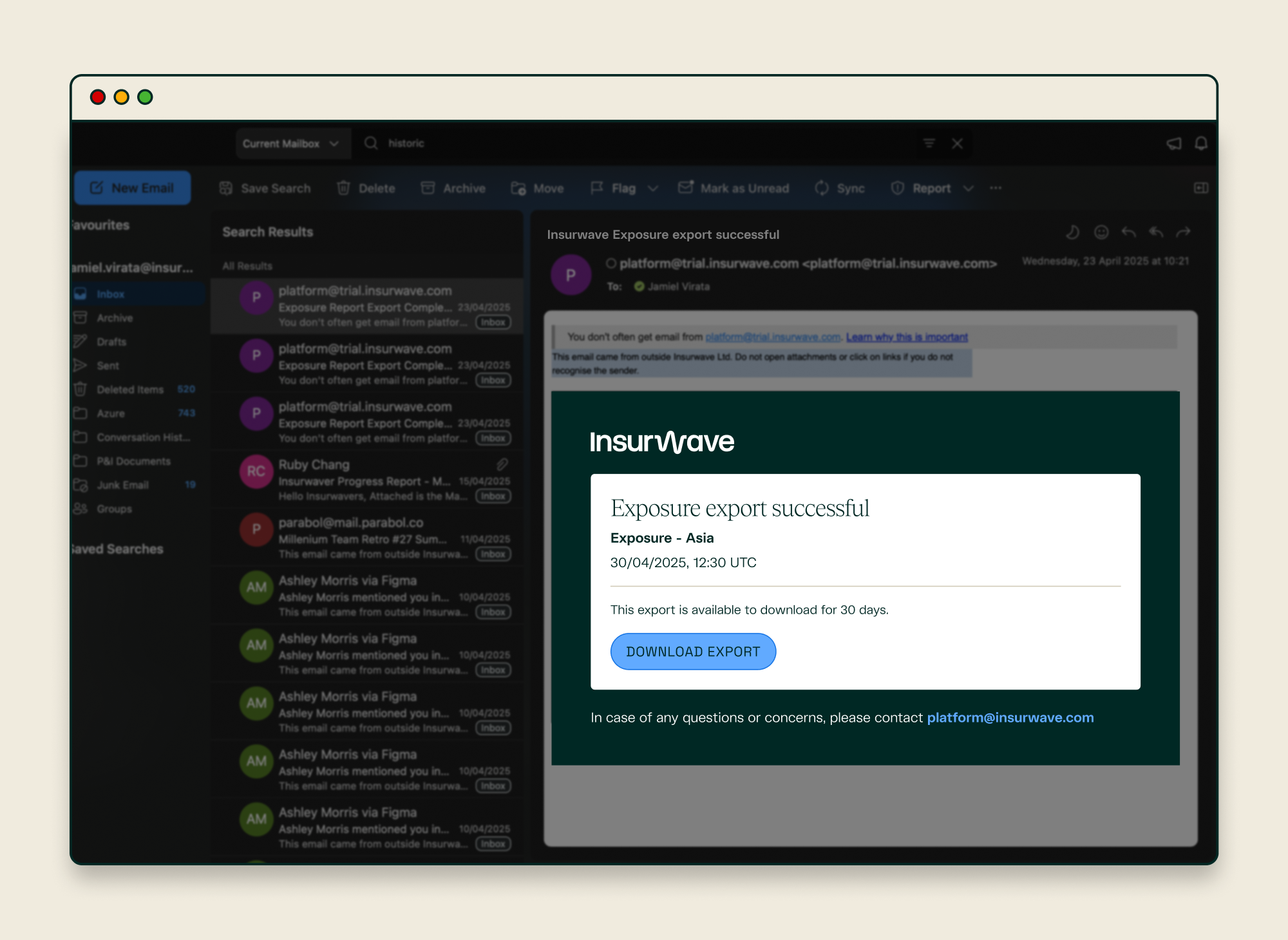Screen dimensions: 1288x940
Task: Click the jamiel.virata account header
Action: coord(132,267)
